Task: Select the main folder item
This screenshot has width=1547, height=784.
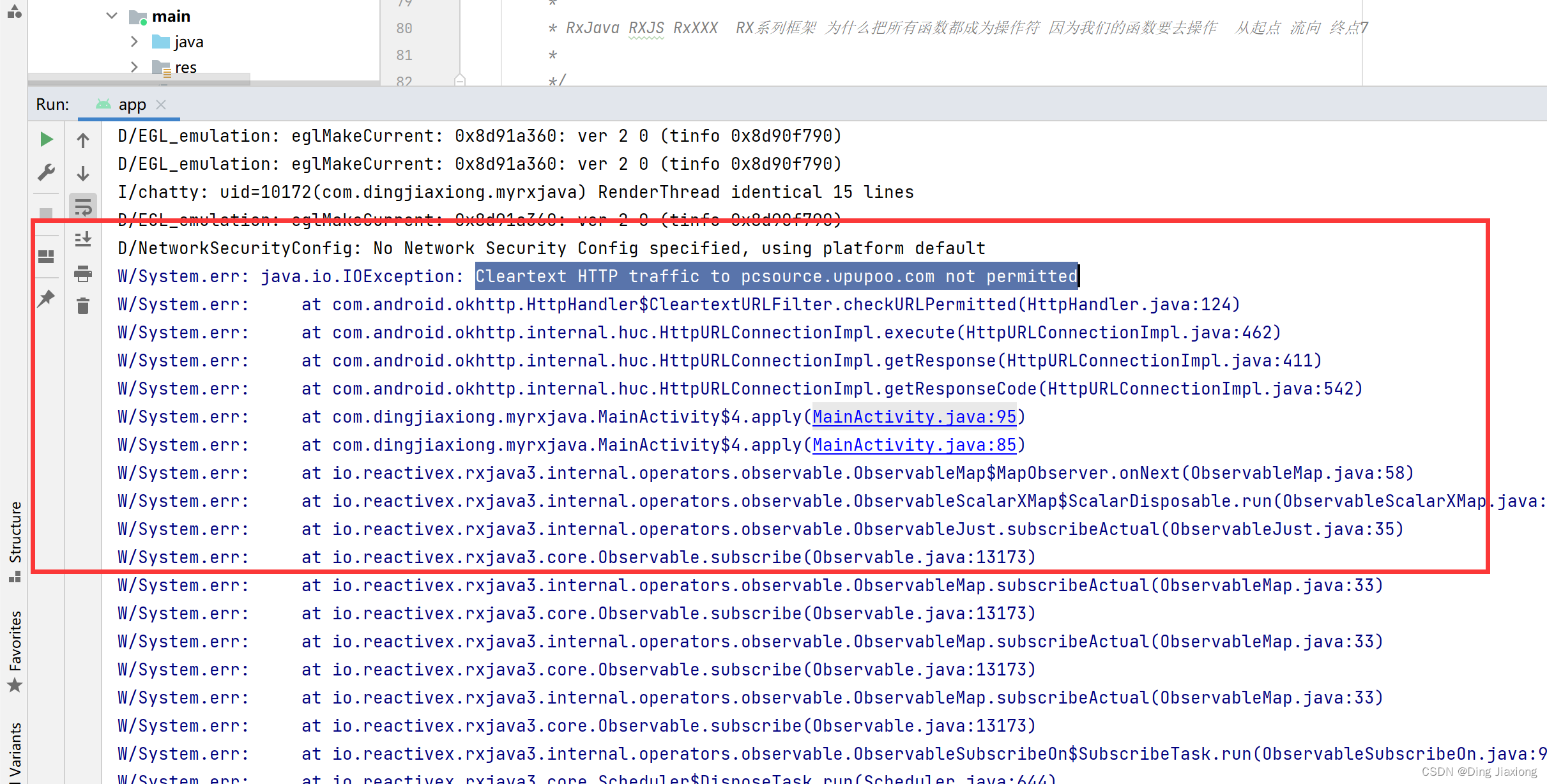Action: [x=160, y=16]
